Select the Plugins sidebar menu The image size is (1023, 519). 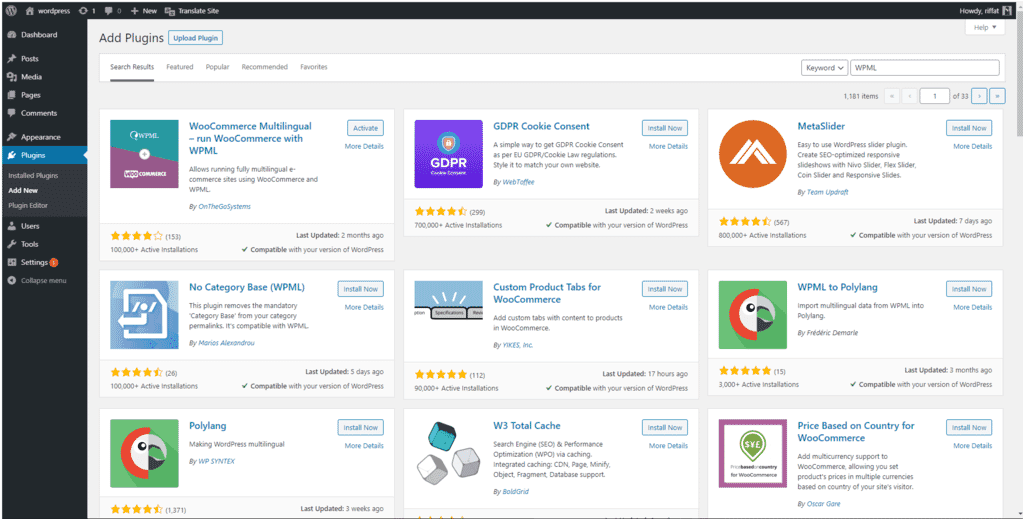(44, 155)
